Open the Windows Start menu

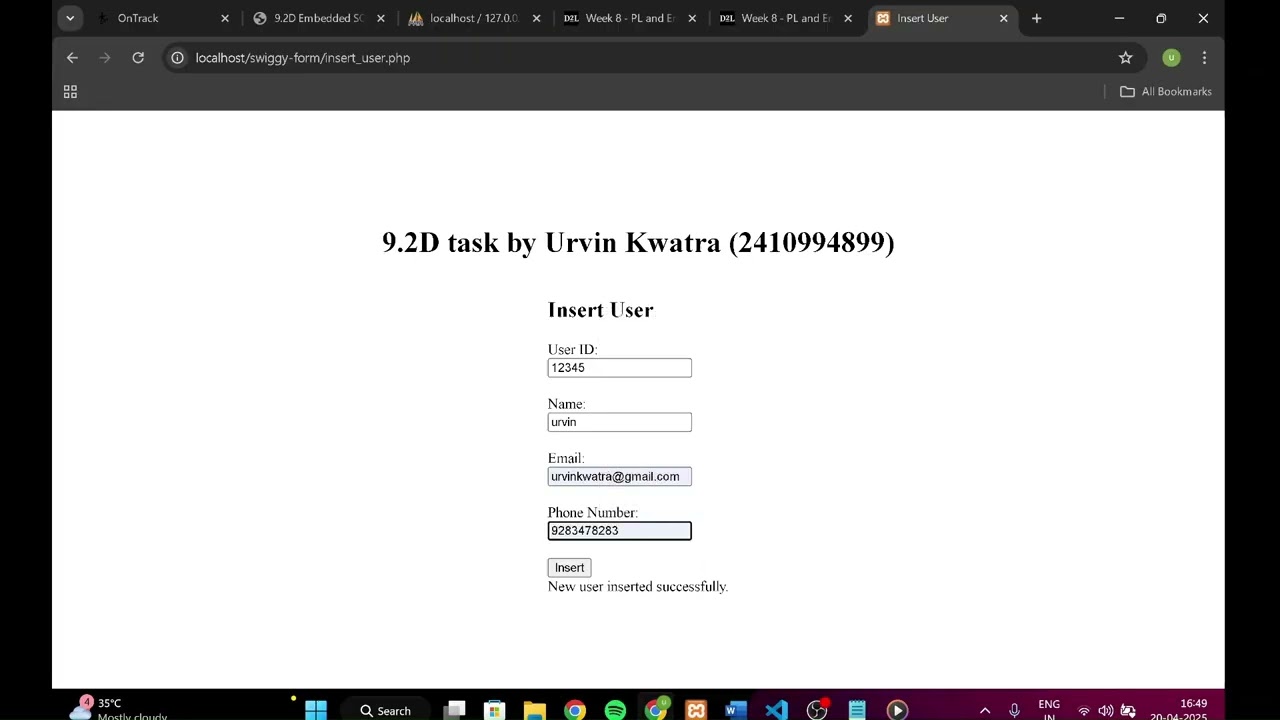click(316, 710)
